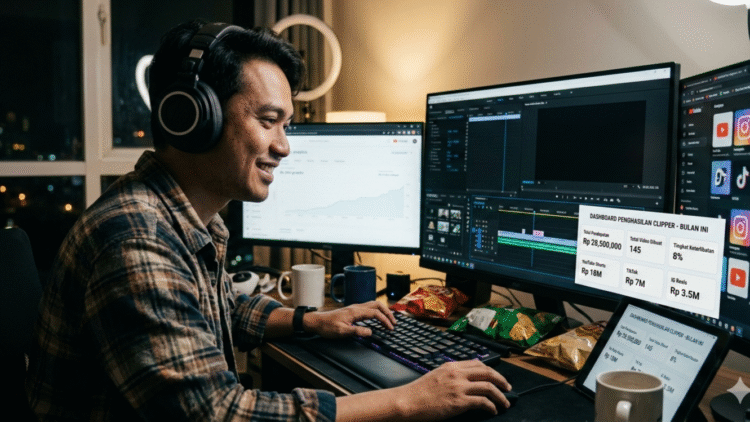
Task: Select the 'Rp 3.5M' IG Reels card
Action: point(691,288)
